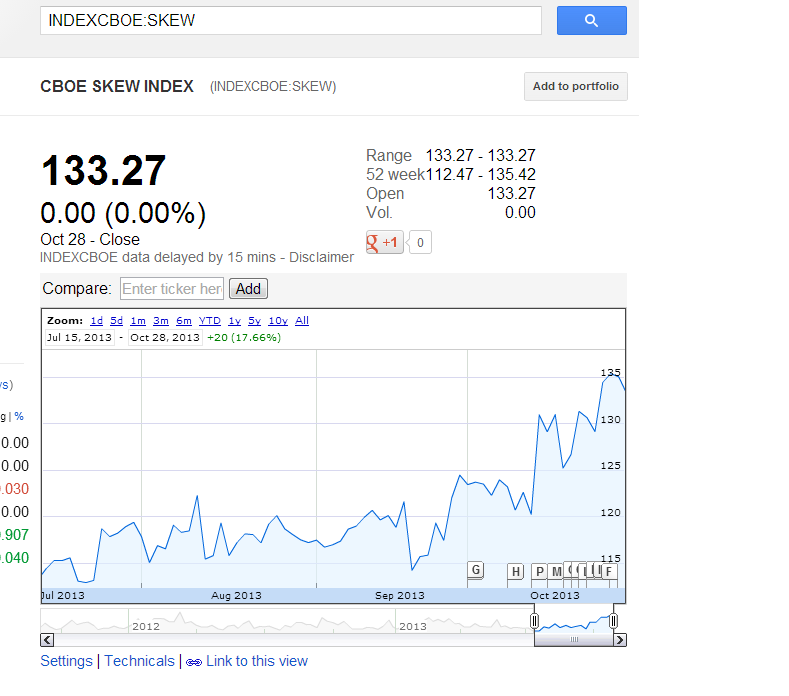The width and height of the screenshot is (789, 696).
Task: Focus the Compare ticker input field
Action: coord(171,289)
